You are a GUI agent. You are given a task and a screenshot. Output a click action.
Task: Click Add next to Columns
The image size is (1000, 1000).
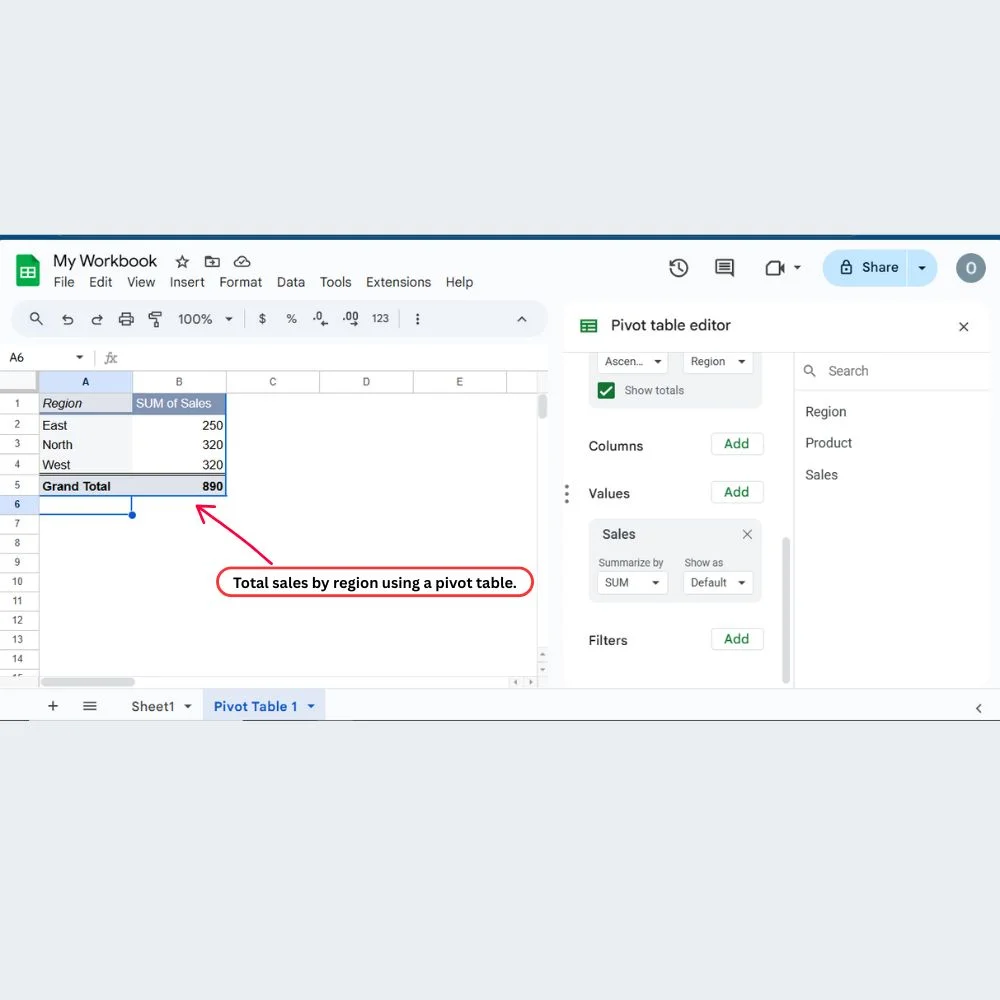pyautogui.click(x=737, y=444)
